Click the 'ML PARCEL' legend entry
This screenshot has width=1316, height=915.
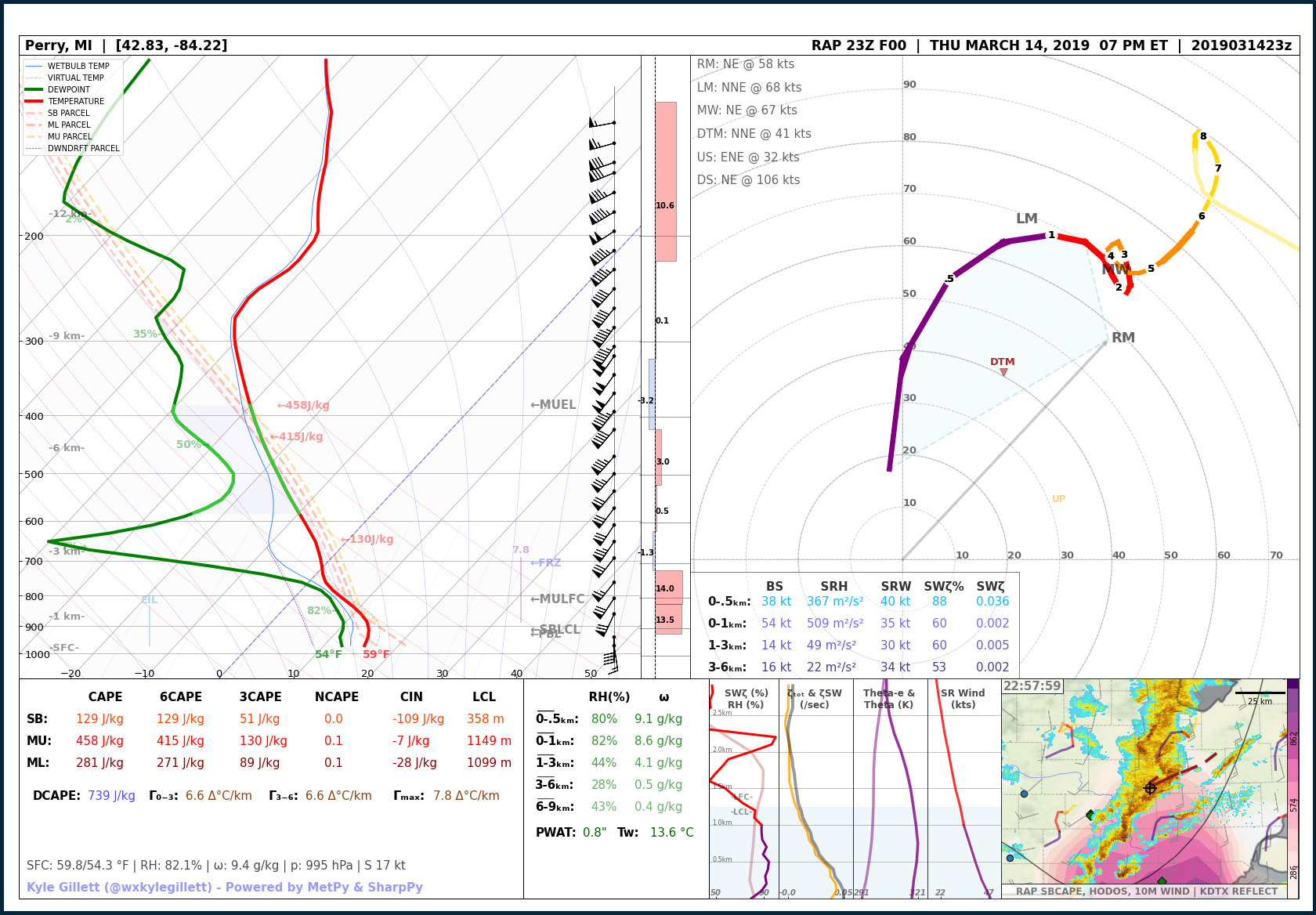tap(69, 125)
